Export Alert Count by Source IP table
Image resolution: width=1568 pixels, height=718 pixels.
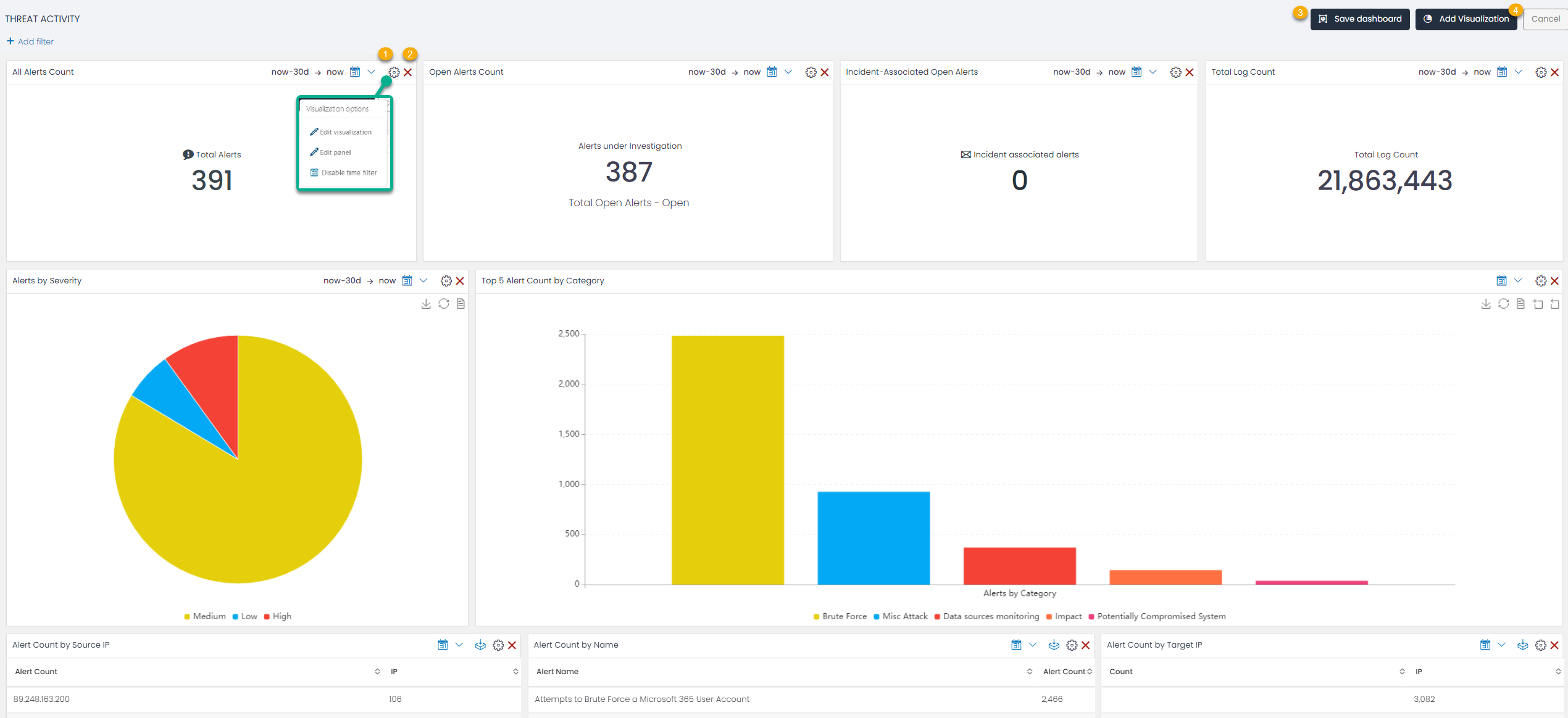480,645
